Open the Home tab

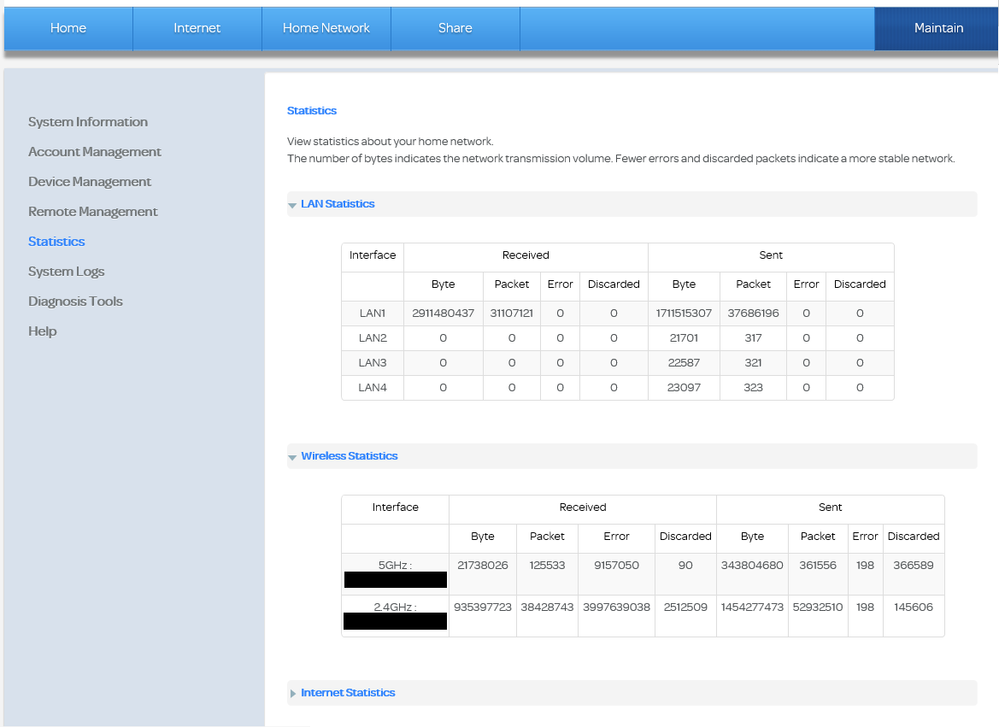(68, 28)
